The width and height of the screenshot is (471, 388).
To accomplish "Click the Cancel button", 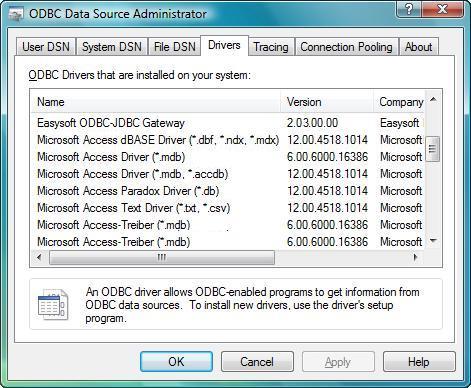I will click(x=257, y=362).
